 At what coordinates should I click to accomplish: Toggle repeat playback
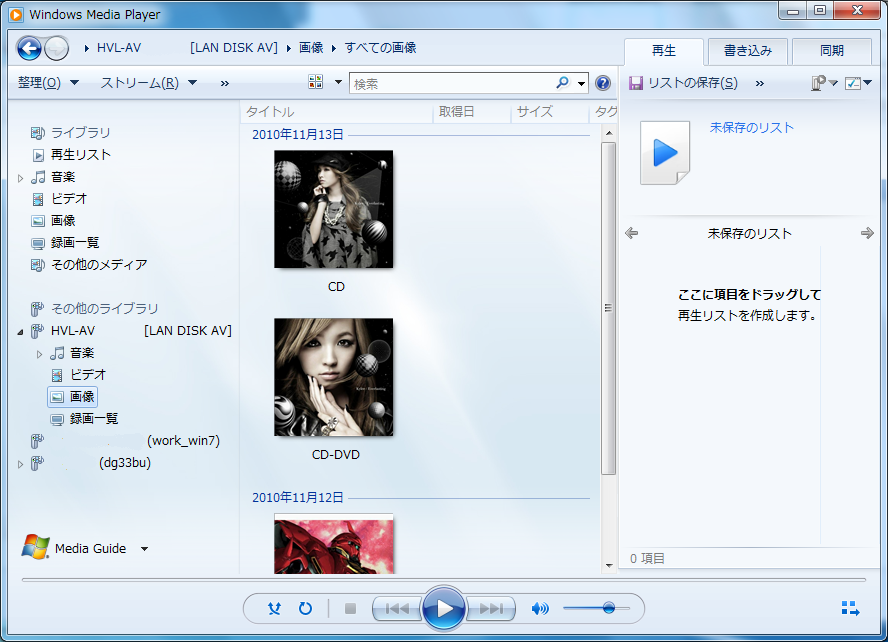point(305,609)
